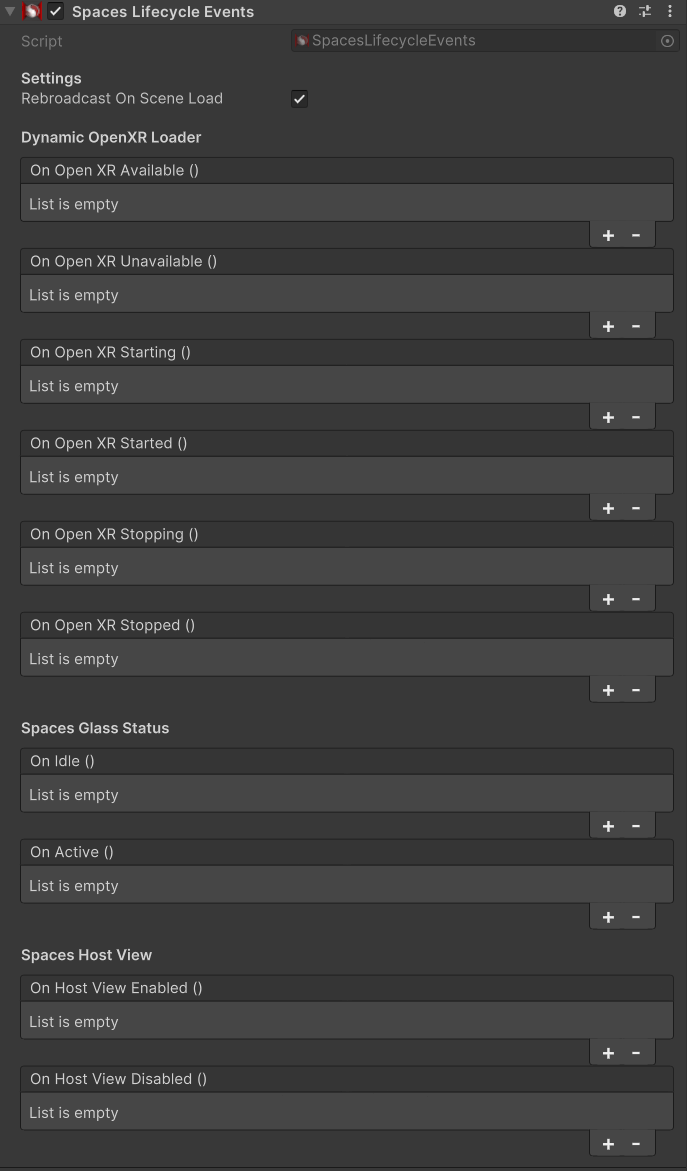Open component three-dot context menu

[670, 11]
